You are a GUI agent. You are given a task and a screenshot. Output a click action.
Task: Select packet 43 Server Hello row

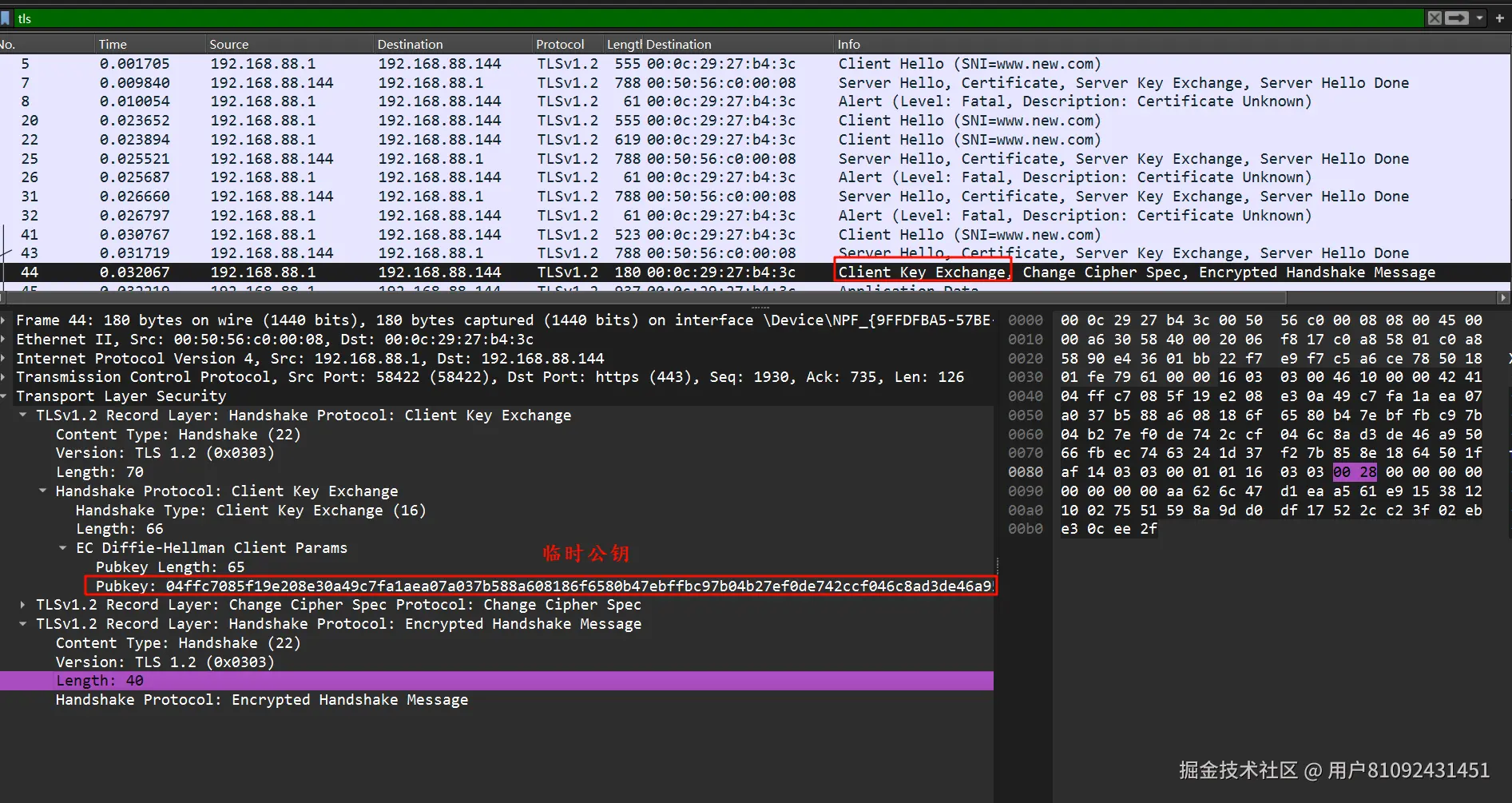[755, 253]
